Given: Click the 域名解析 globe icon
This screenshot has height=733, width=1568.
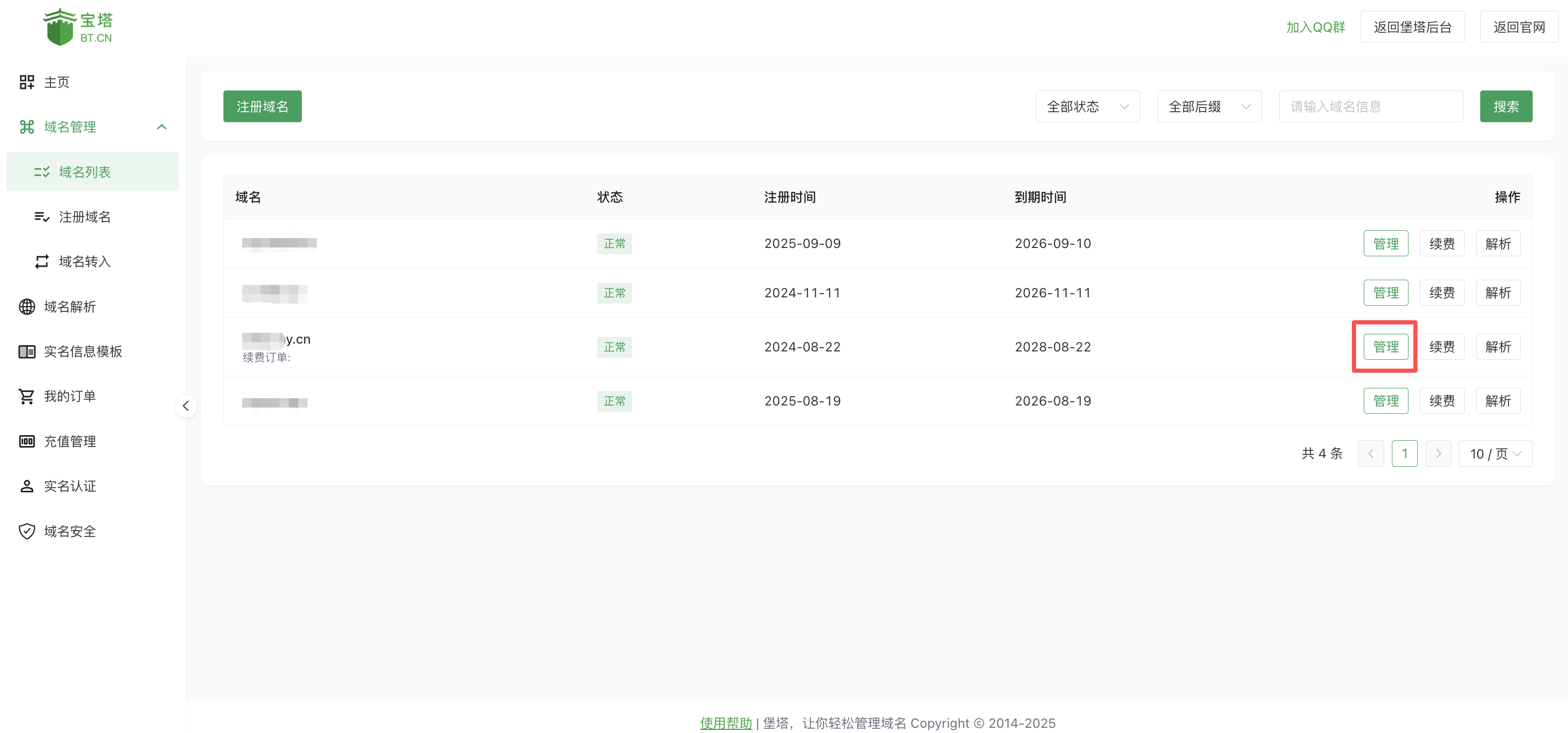Looking at the screenshot, I should point(27,307).
